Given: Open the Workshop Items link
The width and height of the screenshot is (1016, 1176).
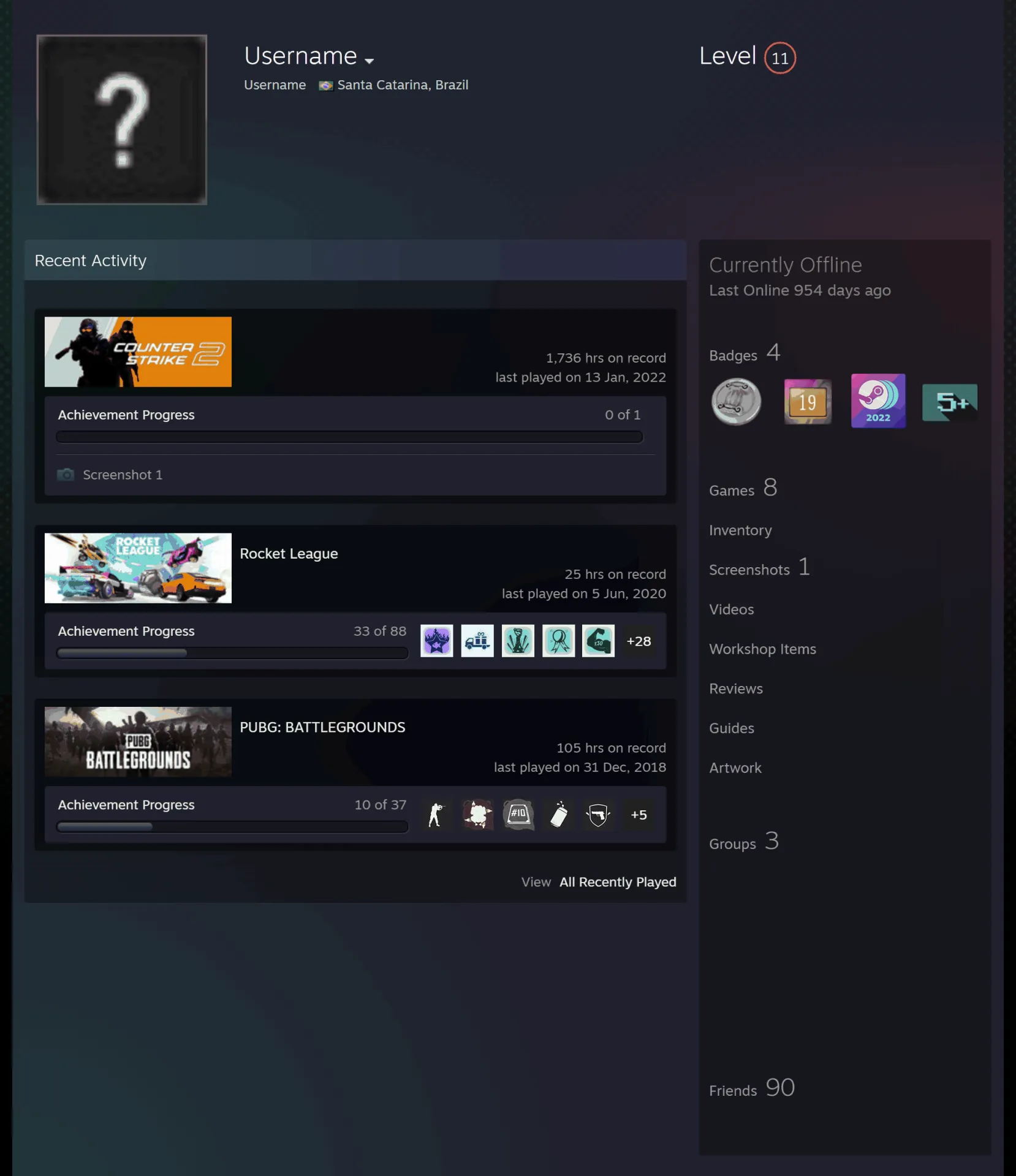Looking at the screenshot, I should click(x=762, y=649).
